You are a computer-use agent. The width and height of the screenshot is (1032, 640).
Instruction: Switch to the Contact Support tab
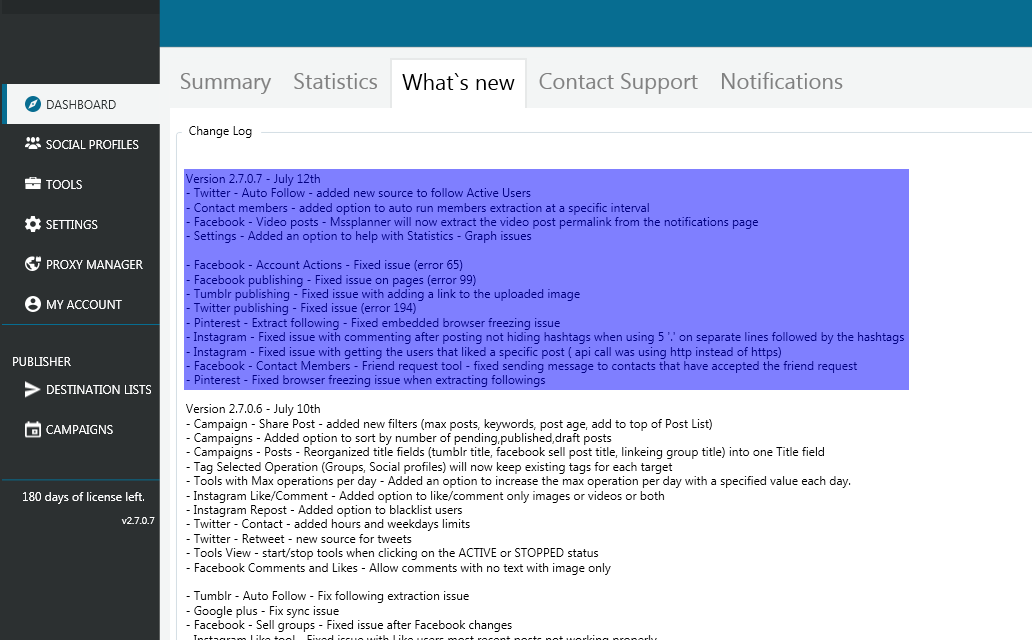(618, 82)
